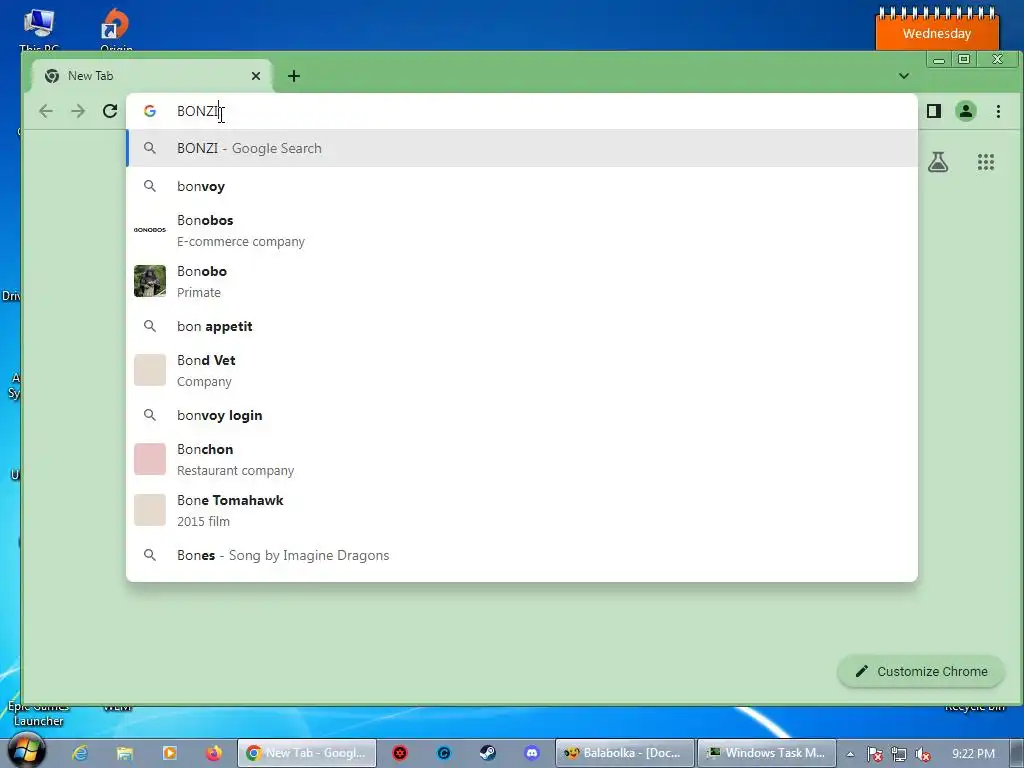The width and height of the screenshot is (1024, 768).
Task: Switch to Windows Task Manager taskbar button
Action: click(767, 753)
